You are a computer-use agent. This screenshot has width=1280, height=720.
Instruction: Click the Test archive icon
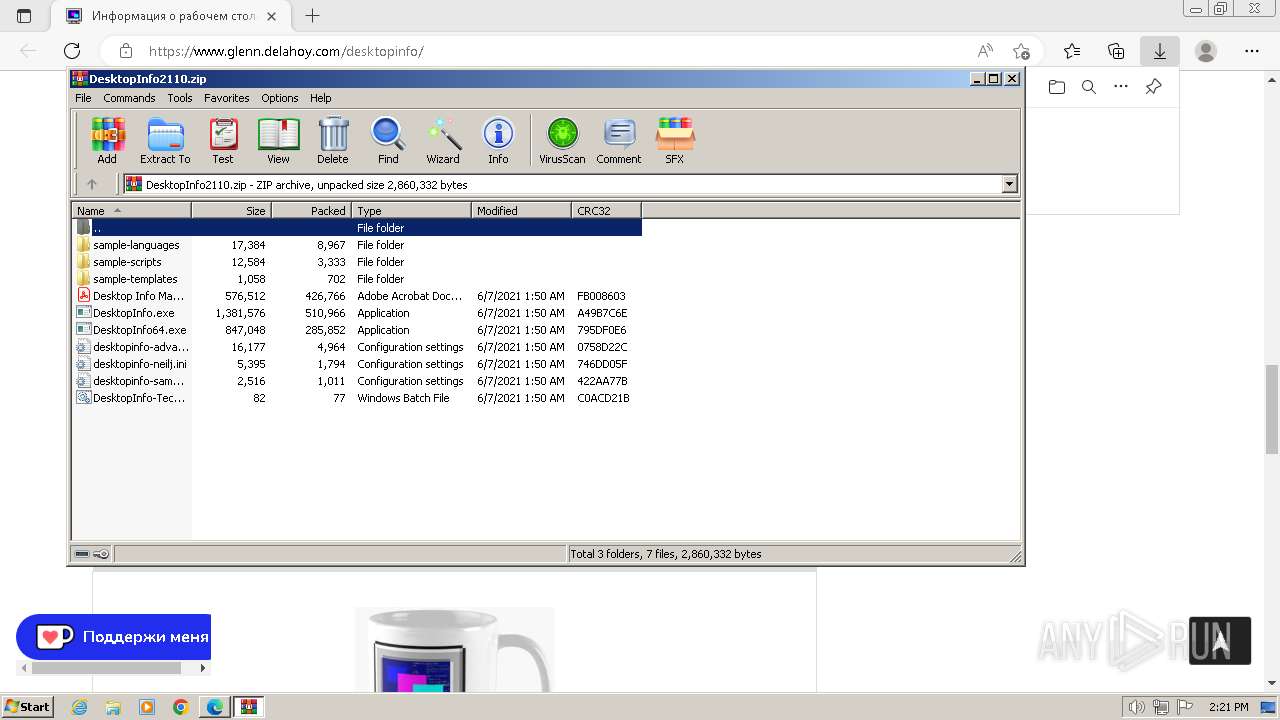pyautogui.click(x=223, y=140)
